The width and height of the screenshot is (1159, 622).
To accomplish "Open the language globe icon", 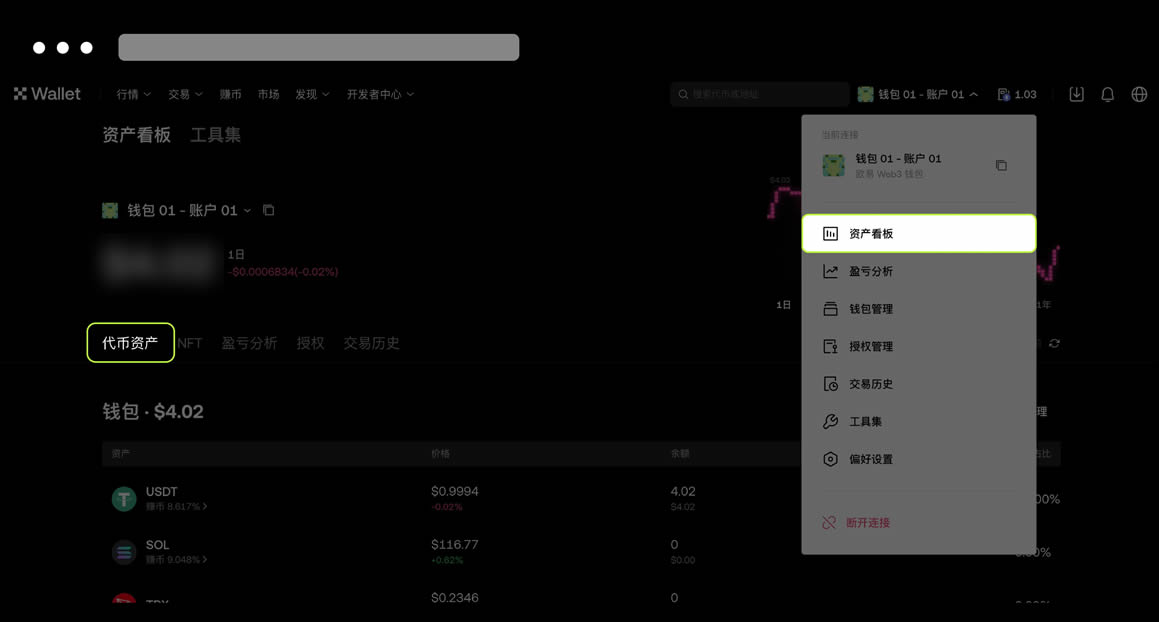I will 1138,93.
